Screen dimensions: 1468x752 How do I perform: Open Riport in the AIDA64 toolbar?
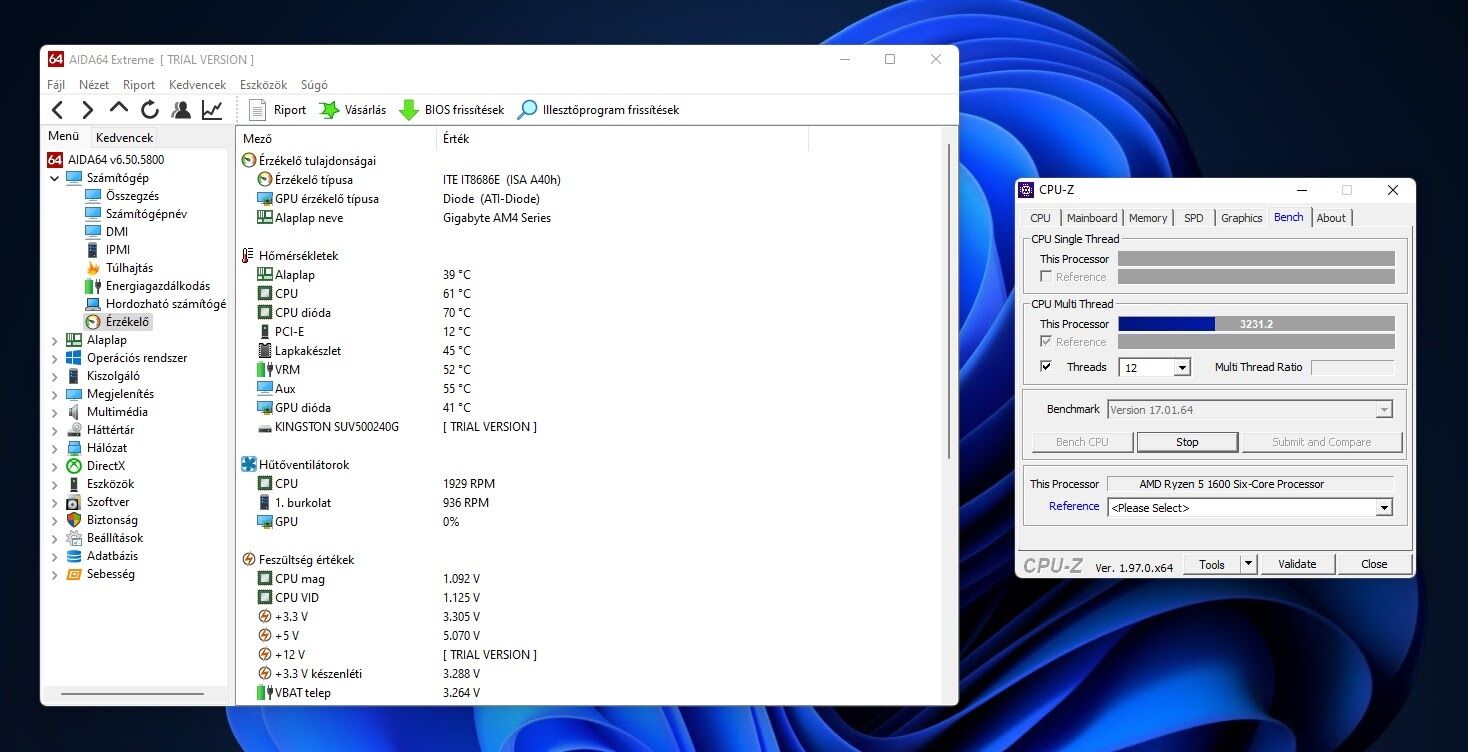(x=277, y=110)
